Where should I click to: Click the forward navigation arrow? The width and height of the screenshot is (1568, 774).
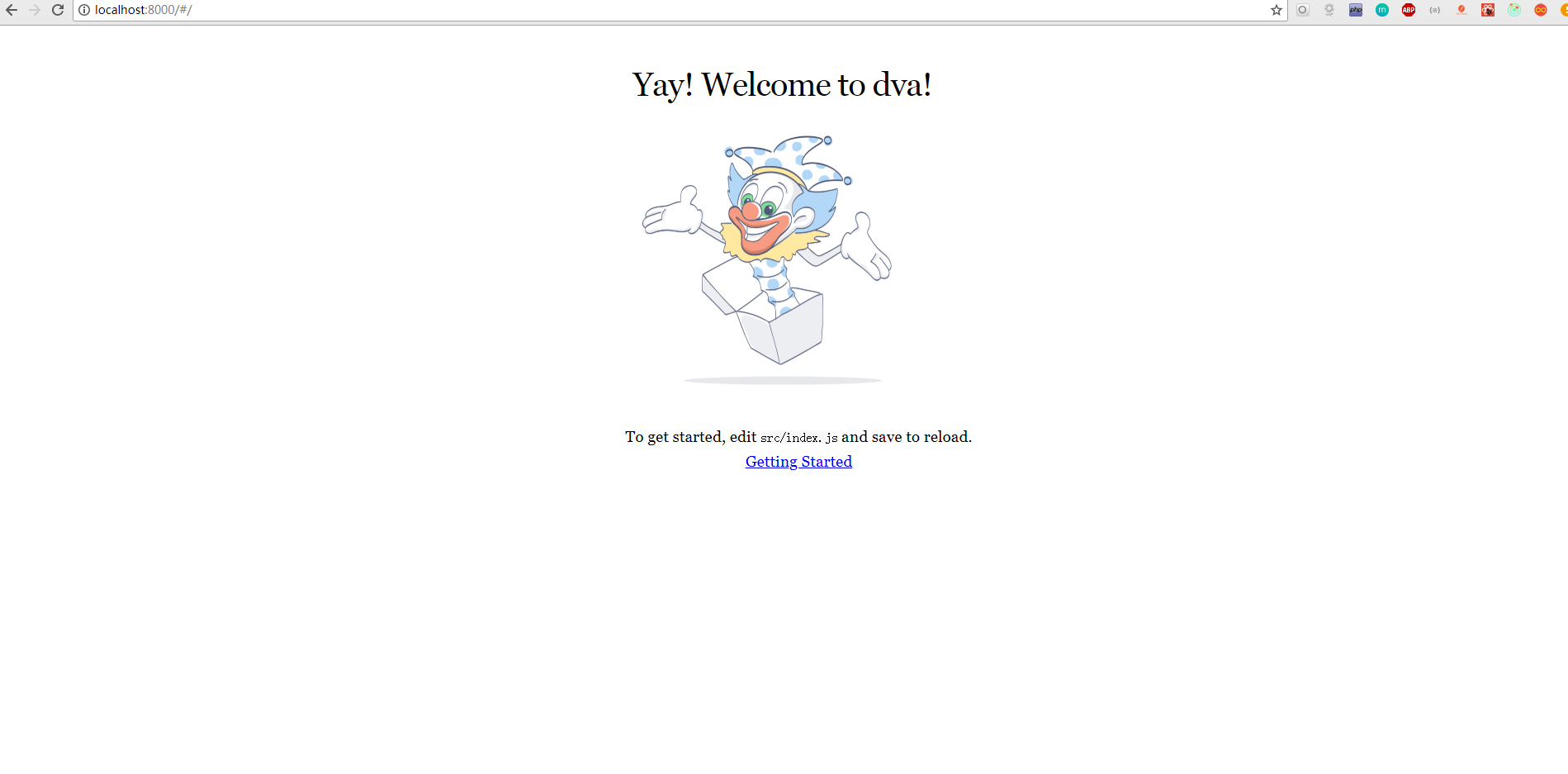tap(35, 10)
